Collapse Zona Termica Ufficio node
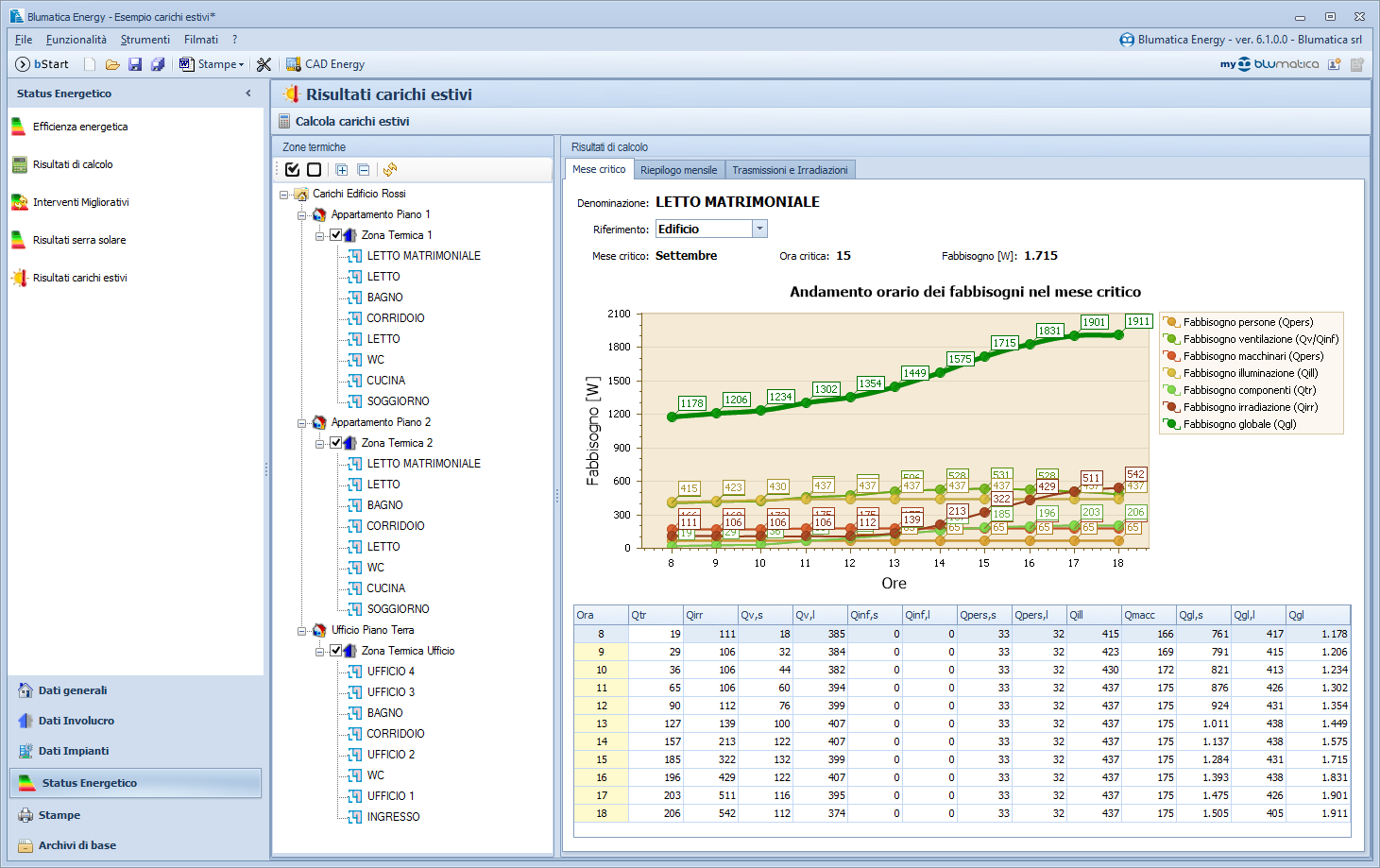The image size is (1380, 868). 319,652
